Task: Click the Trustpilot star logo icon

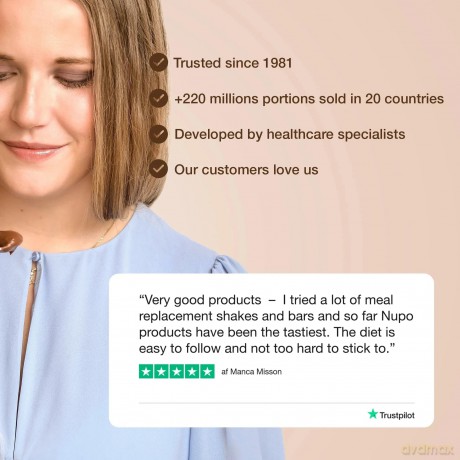Action: (373, 414)
